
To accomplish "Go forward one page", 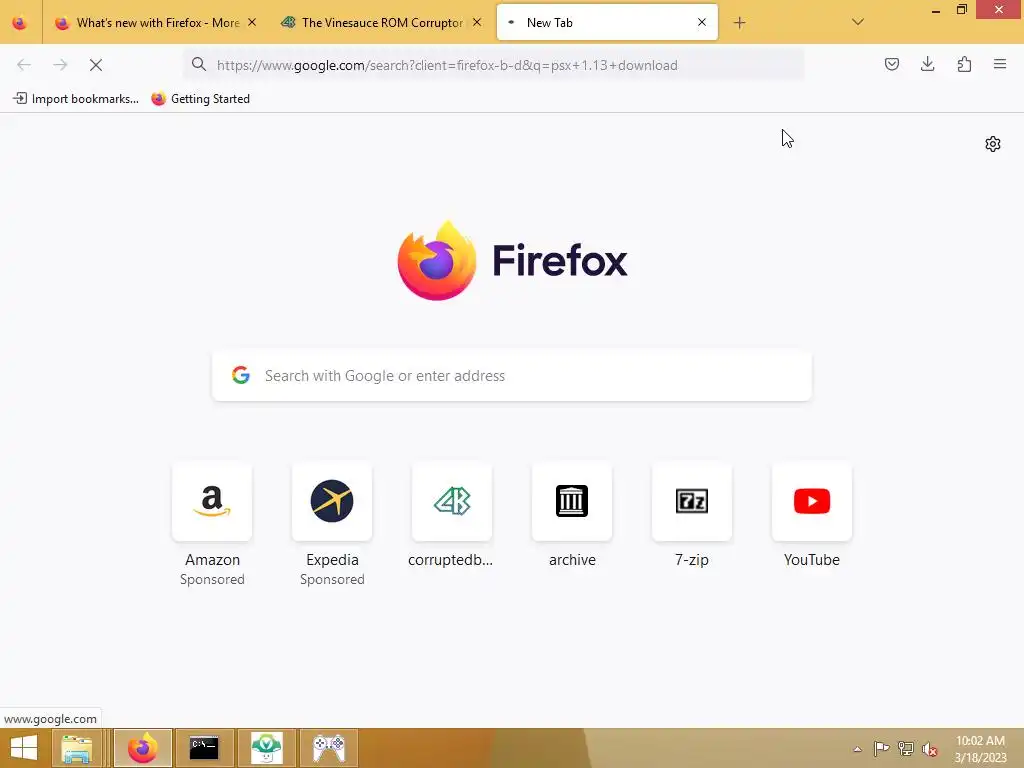I will point(60,65).
